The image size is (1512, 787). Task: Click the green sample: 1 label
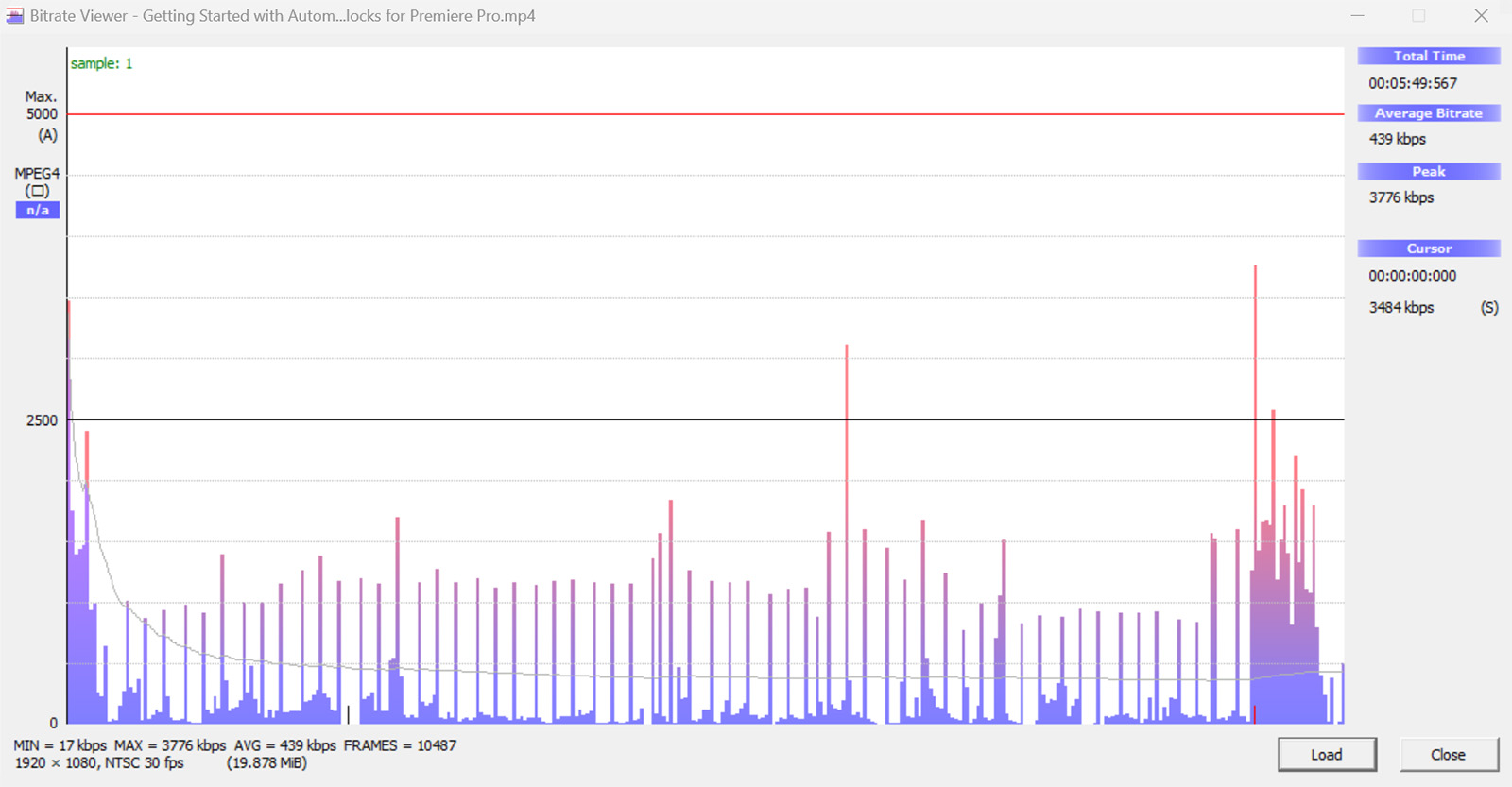click(x=102, y=63)
